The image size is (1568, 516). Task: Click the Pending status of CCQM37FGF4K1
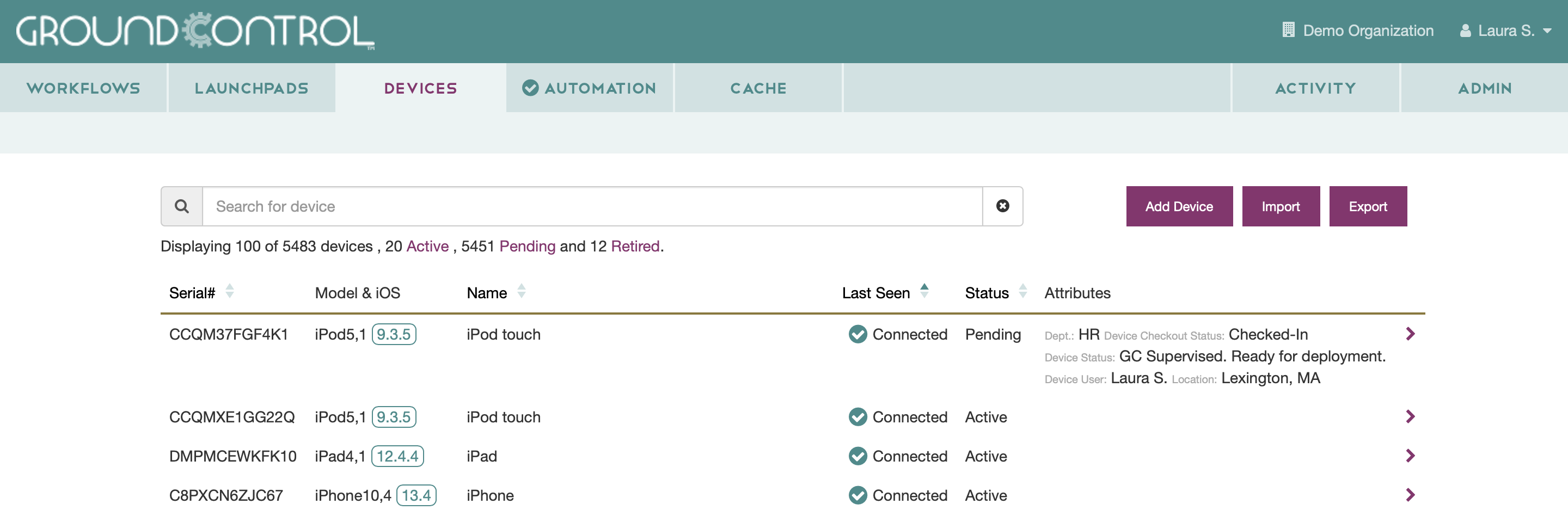pos(993,334)
